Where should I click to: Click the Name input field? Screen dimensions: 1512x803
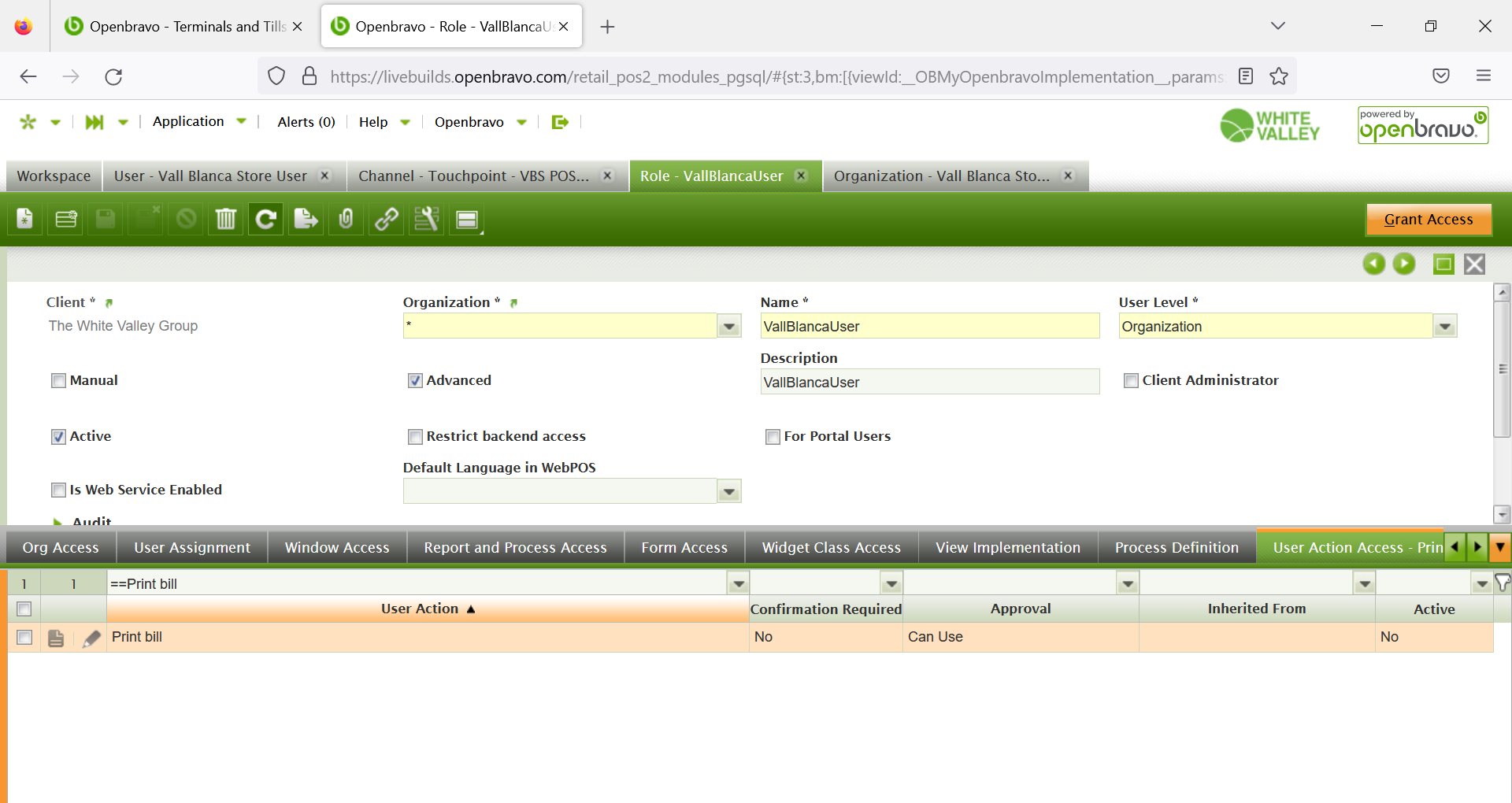pos(929,327)
